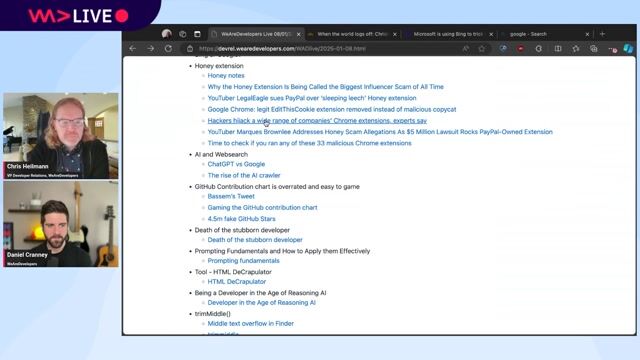Close the 'Microsoft is using Bing' tab
This screenshot has width=640, height=360.
tap(491, 35)
